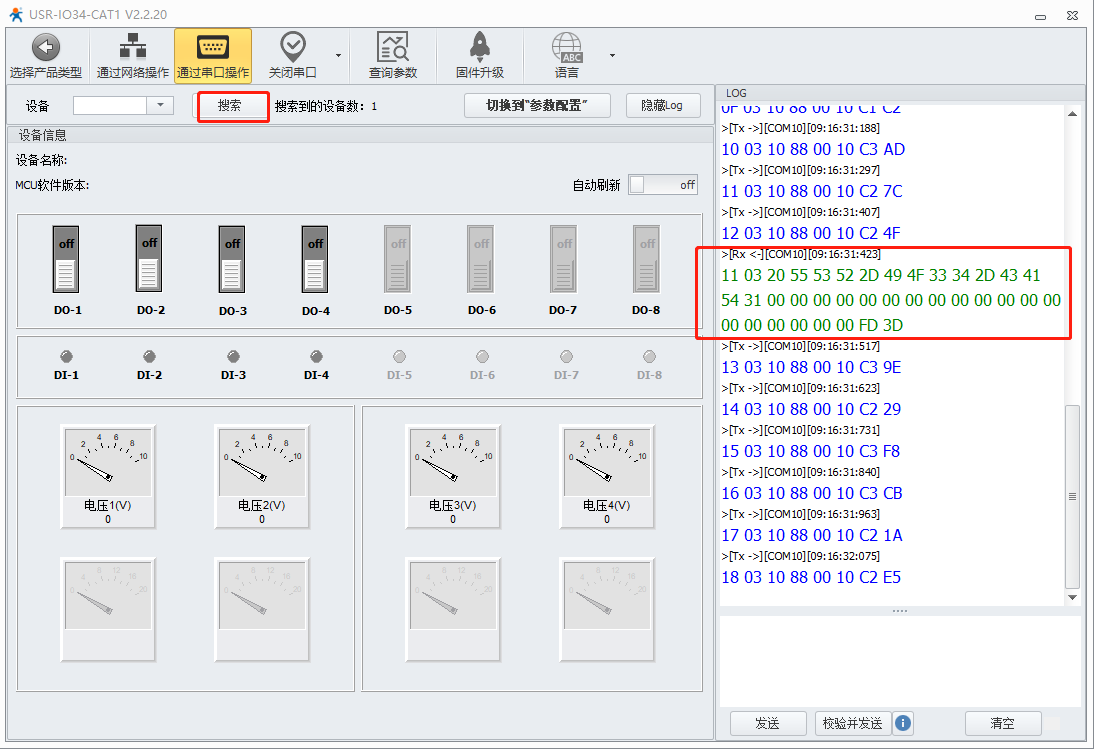The image size is (1096, 751).
Task: Toggle DO-4 output switch
Action: tap(315, 259)
